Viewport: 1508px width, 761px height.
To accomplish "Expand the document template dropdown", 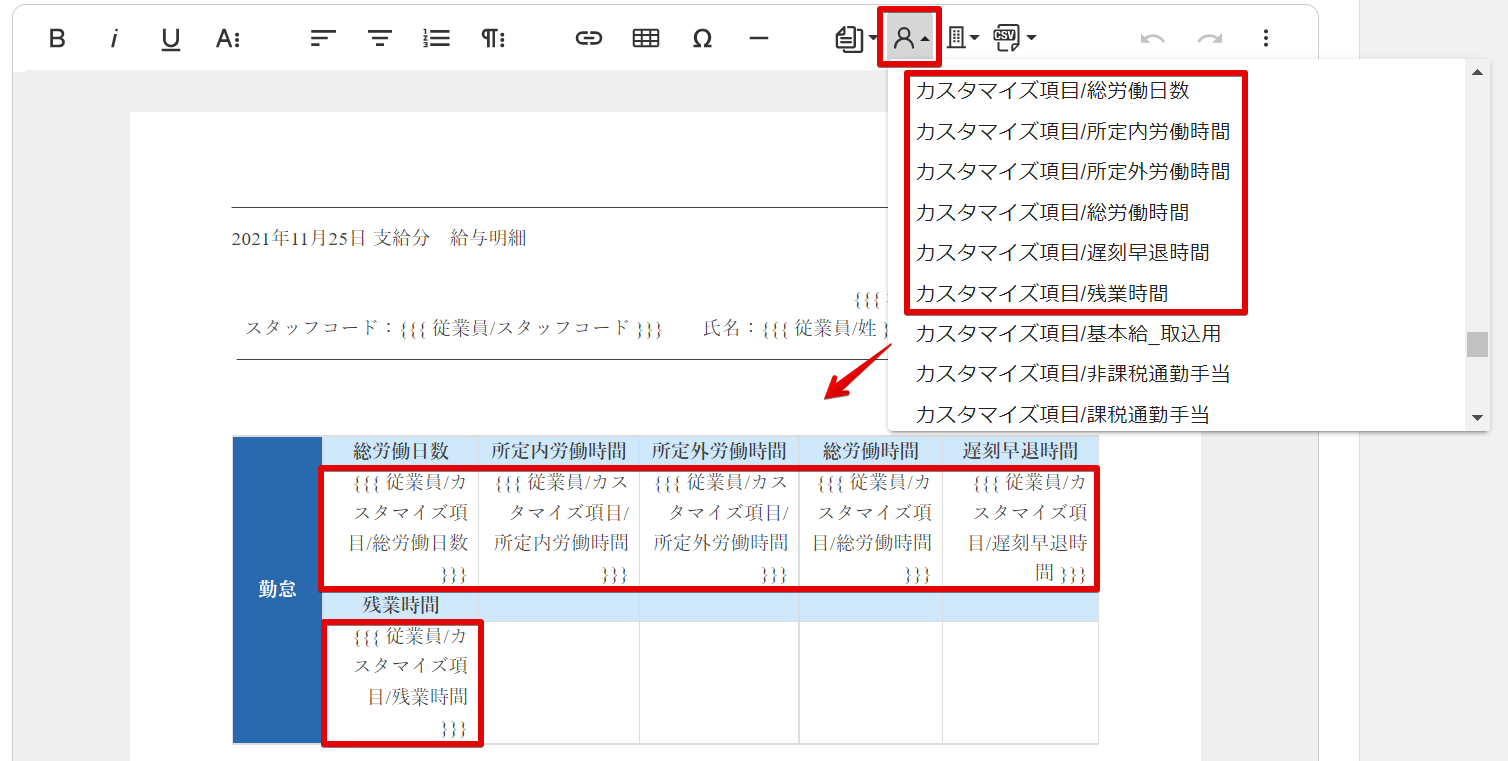I will (x=856, y=39).
